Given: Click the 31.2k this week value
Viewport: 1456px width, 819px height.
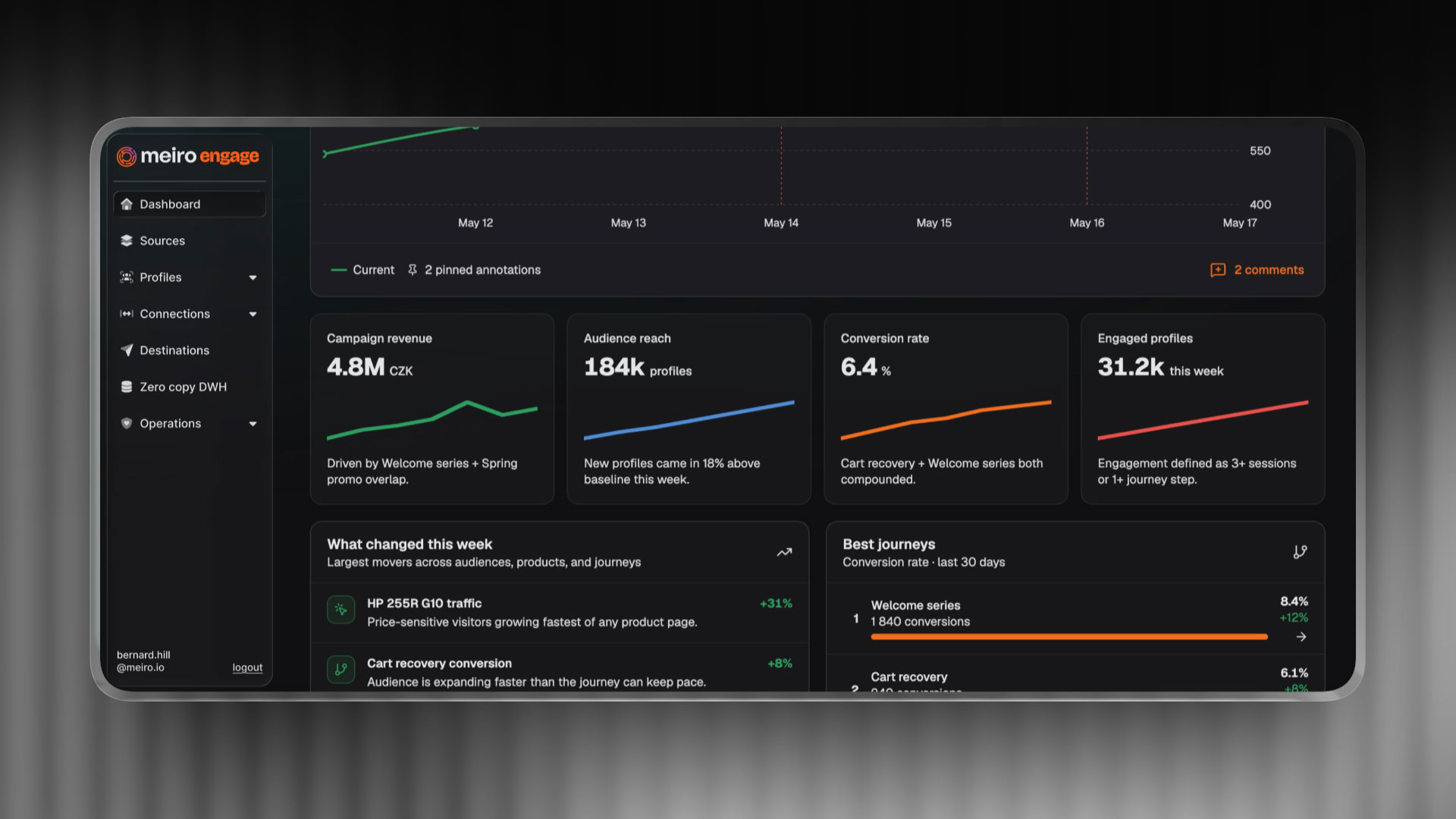Looking at the screenshot, I should 1160,368.
